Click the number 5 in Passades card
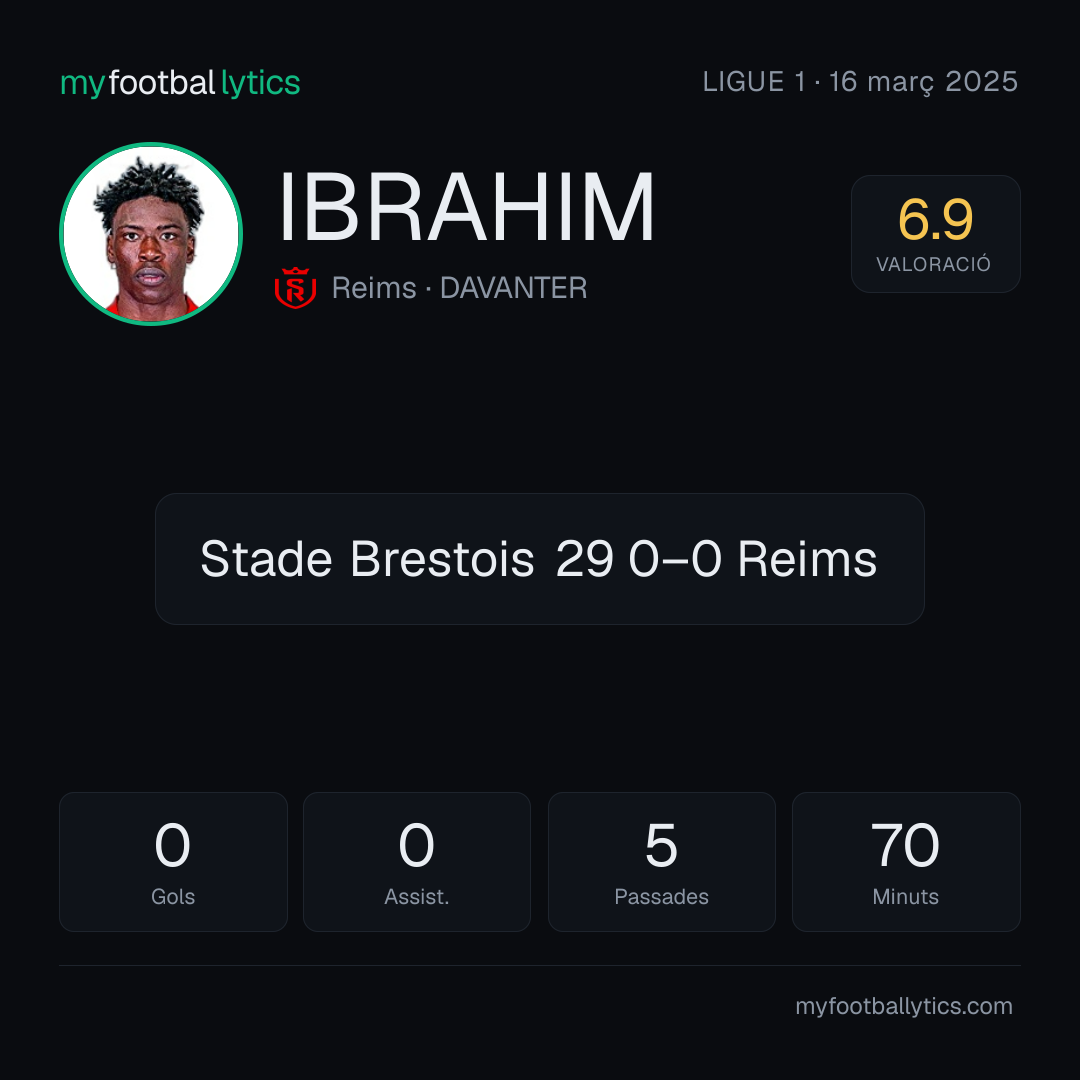 pyautogui.click(x=661, y=845)
